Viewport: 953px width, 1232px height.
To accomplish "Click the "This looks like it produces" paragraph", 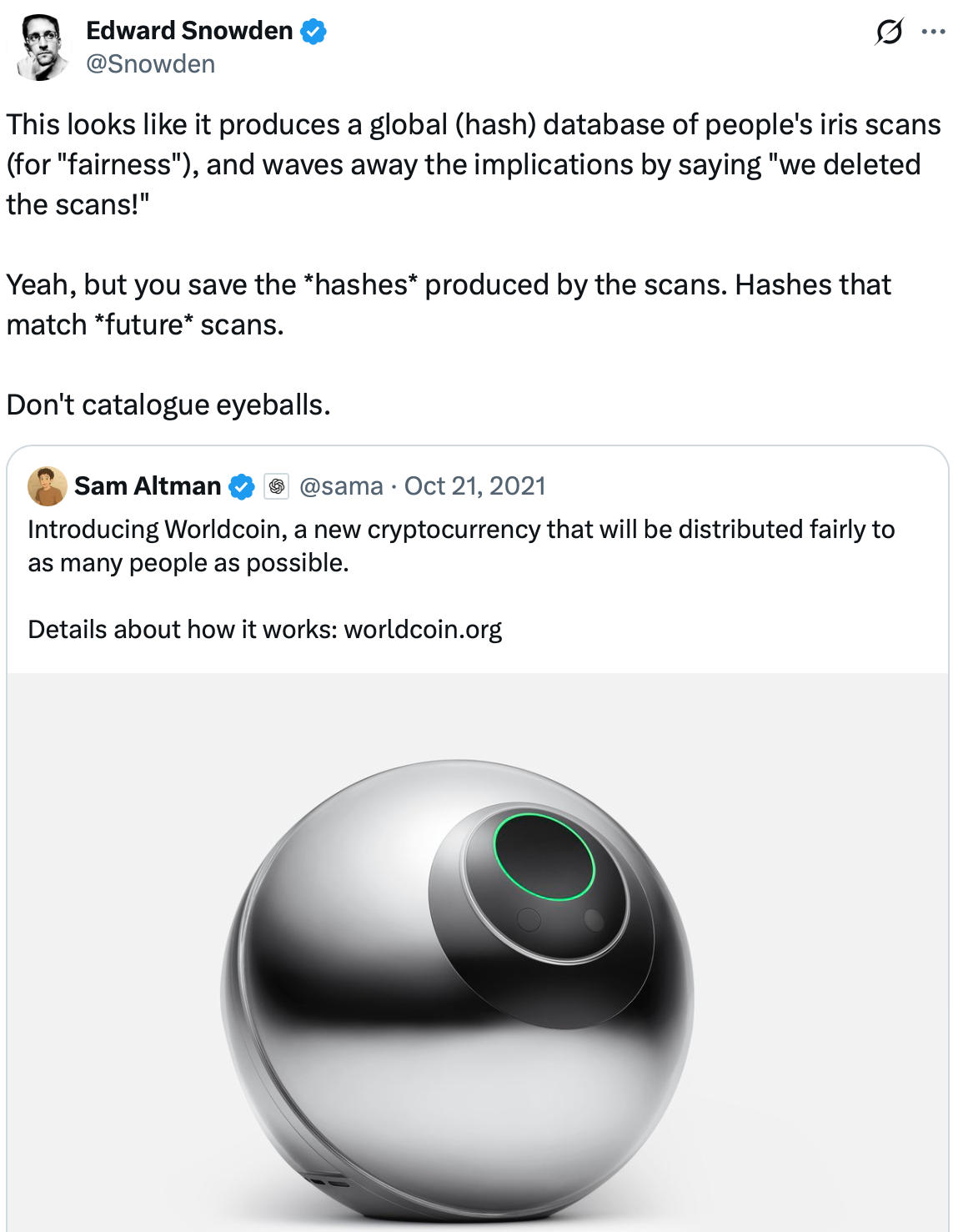I will pos(473,164).
